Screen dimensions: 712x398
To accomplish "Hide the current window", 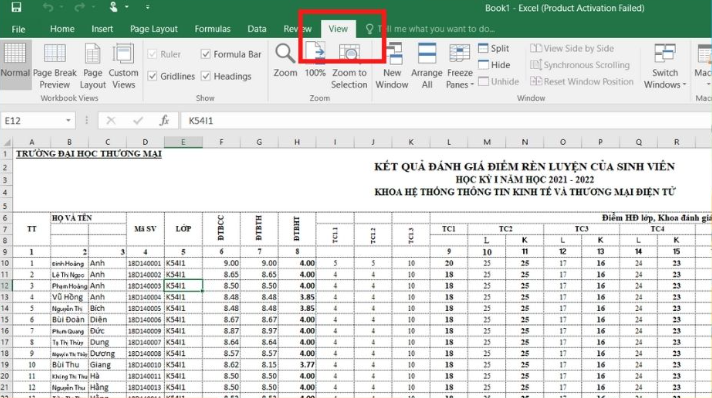I will tap(494, 65).
